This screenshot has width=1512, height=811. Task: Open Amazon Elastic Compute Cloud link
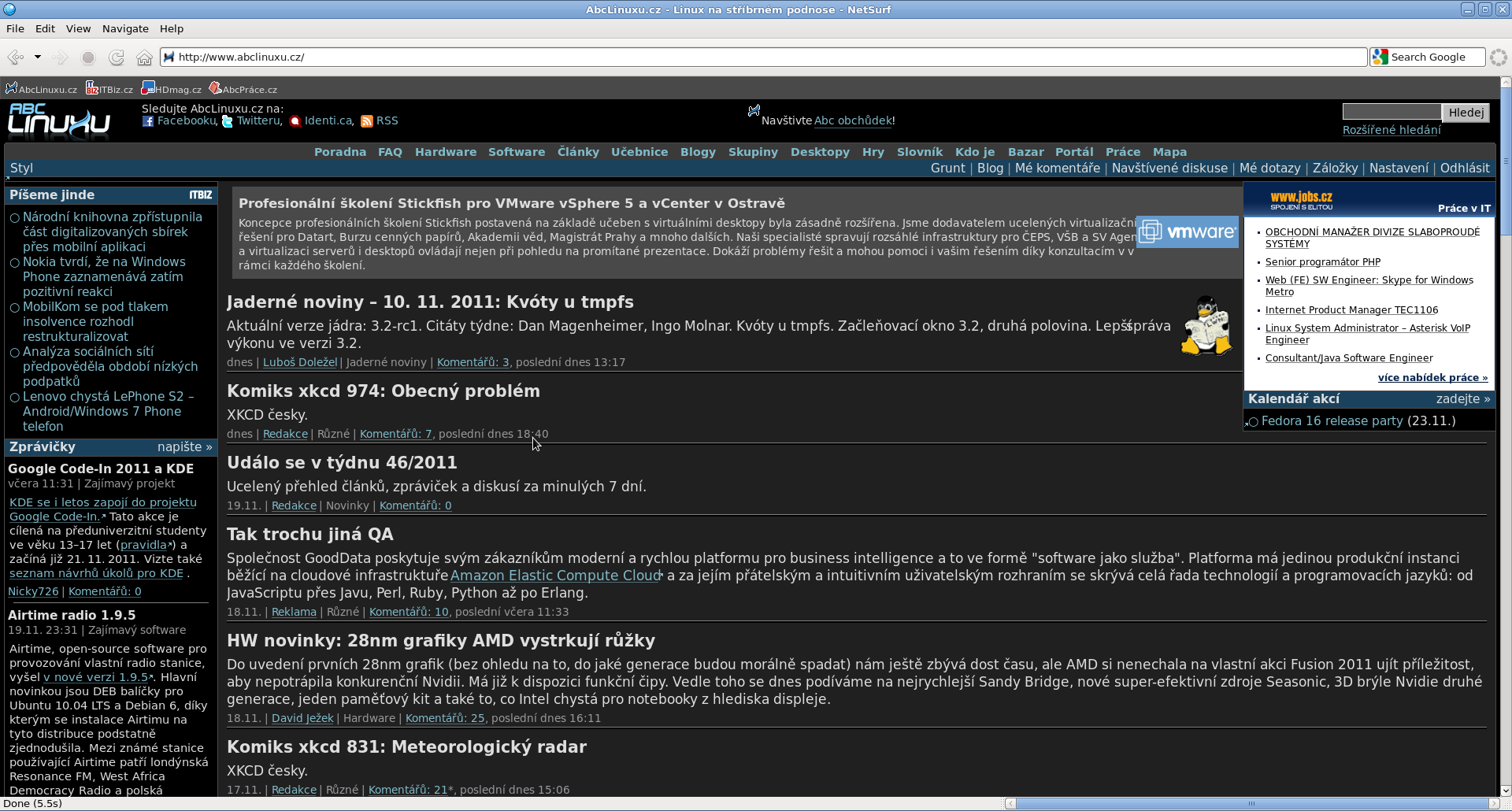pos(556,576)
